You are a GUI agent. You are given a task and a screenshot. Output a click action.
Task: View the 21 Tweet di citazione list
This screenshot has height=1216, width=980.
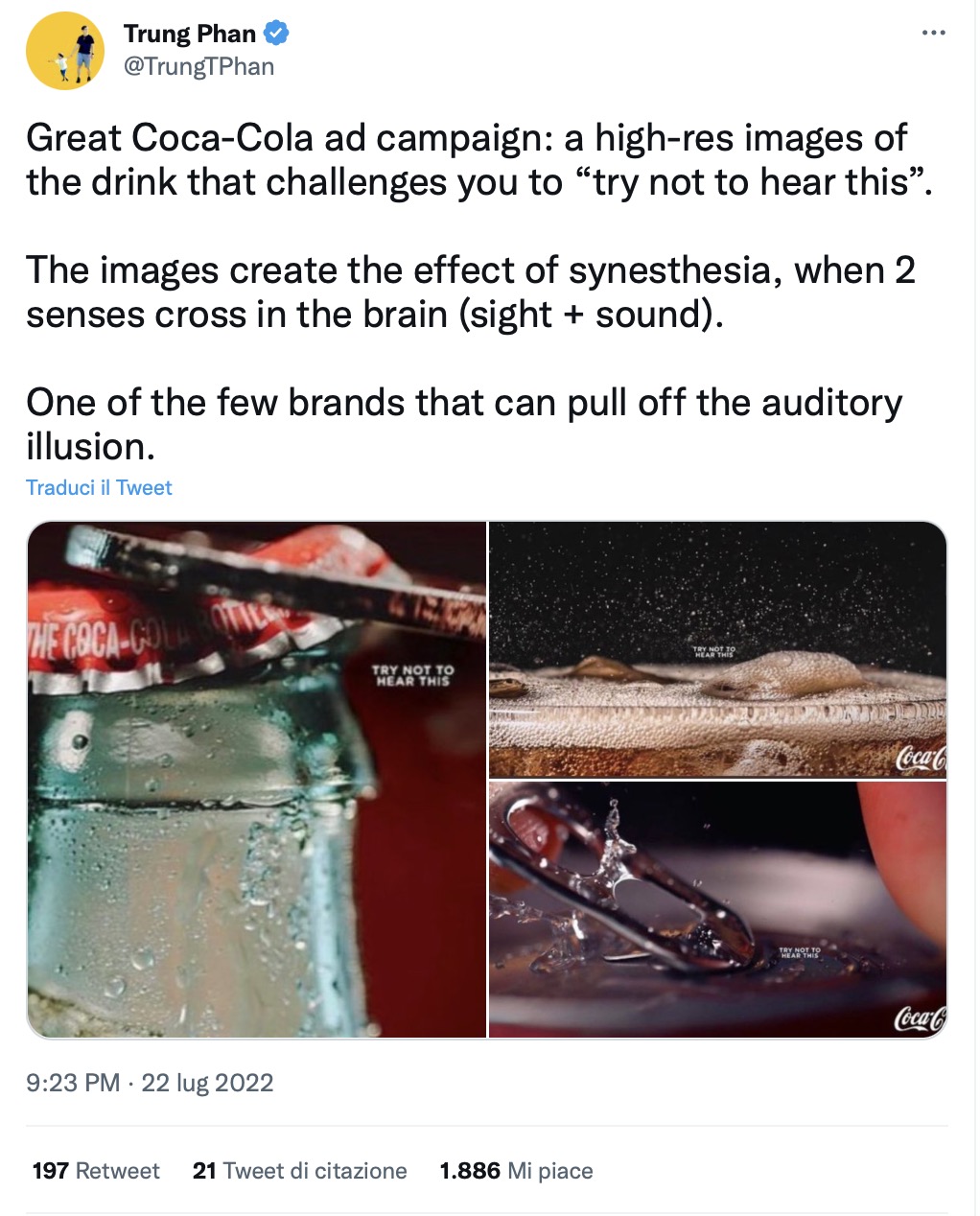tap(299, 1171)
